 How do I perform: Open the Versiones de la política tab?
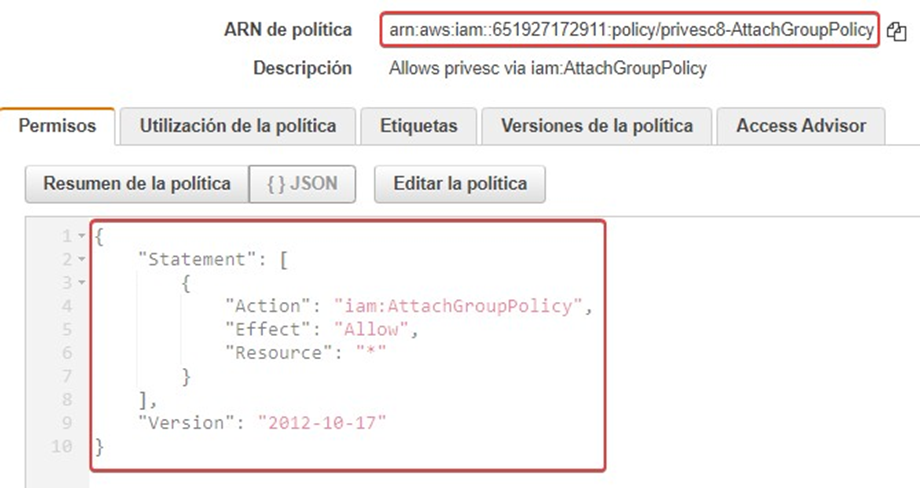coord(596,127)
